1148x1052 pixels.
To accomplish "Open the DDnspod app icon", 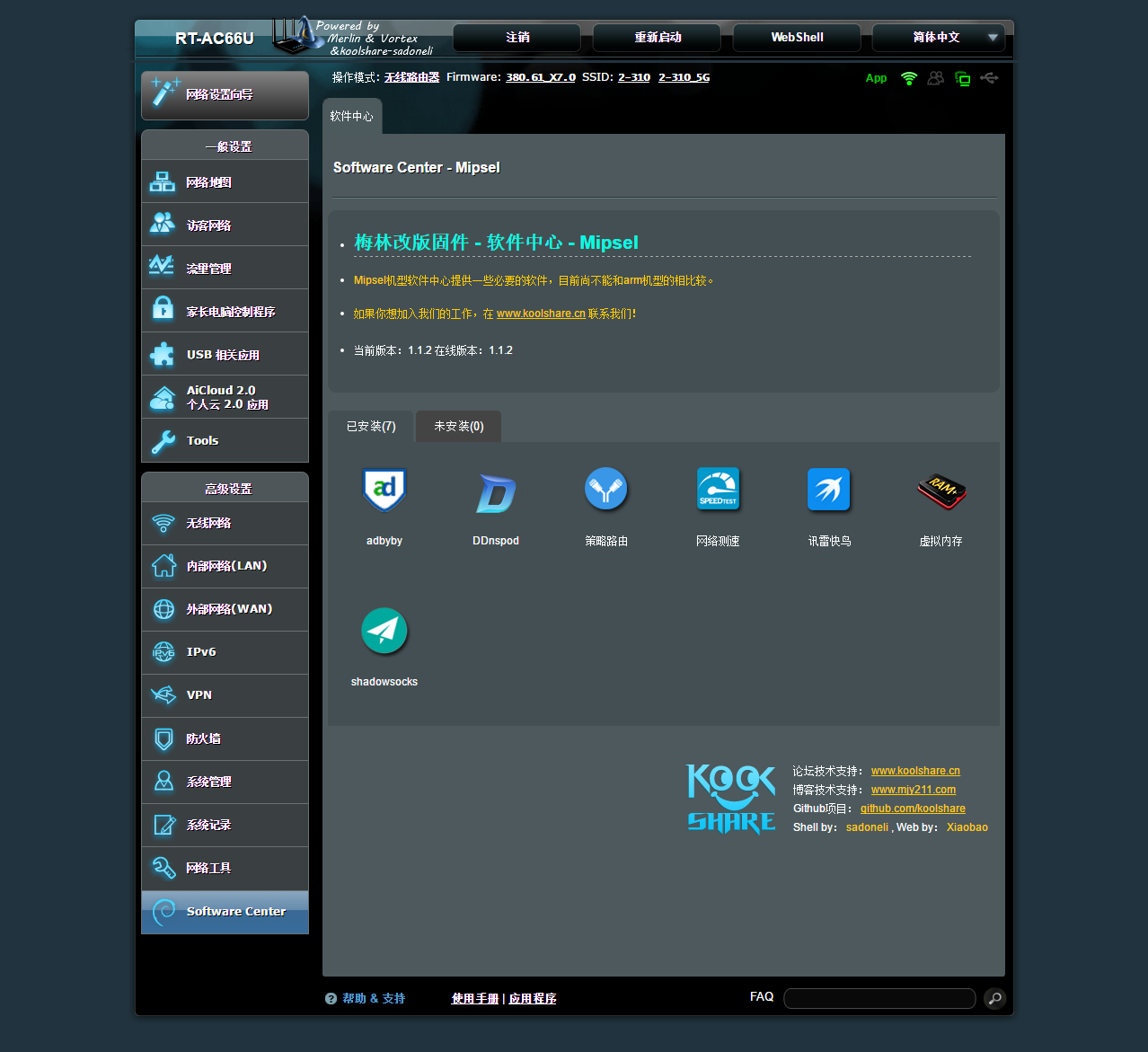I will pos(495,492).
